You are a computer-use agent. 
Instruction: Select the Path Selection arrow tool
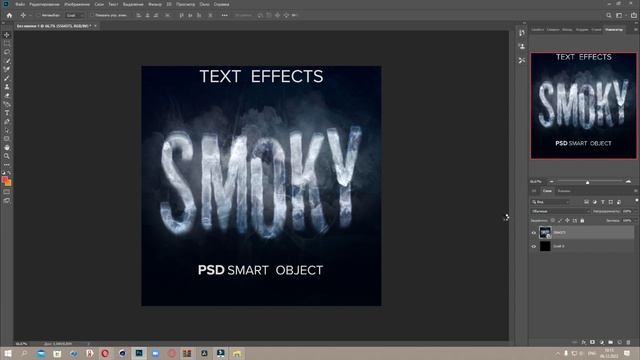click(x=7, y=130)
